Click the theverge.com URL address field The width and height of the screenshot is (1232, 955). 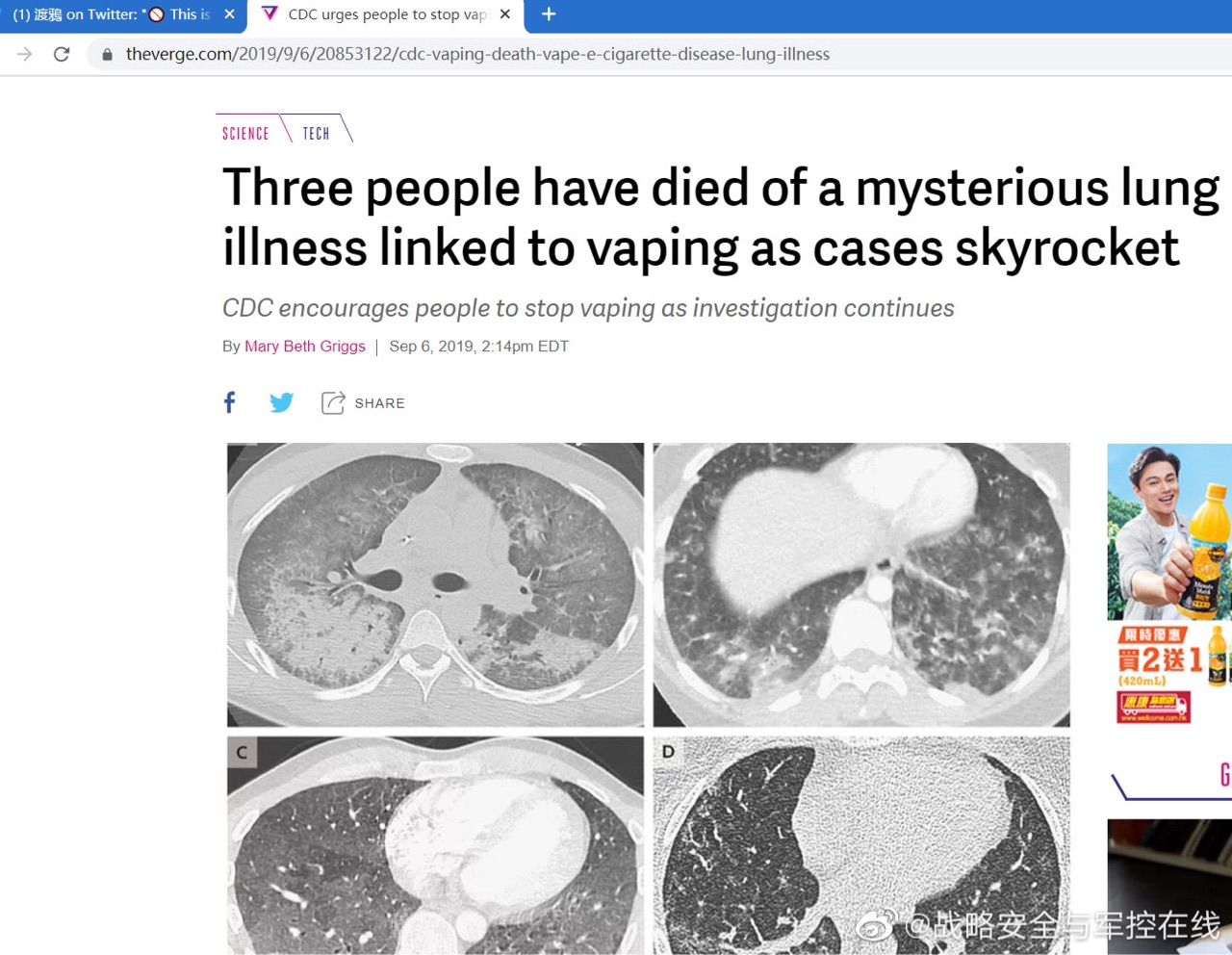tap(654, 54)
